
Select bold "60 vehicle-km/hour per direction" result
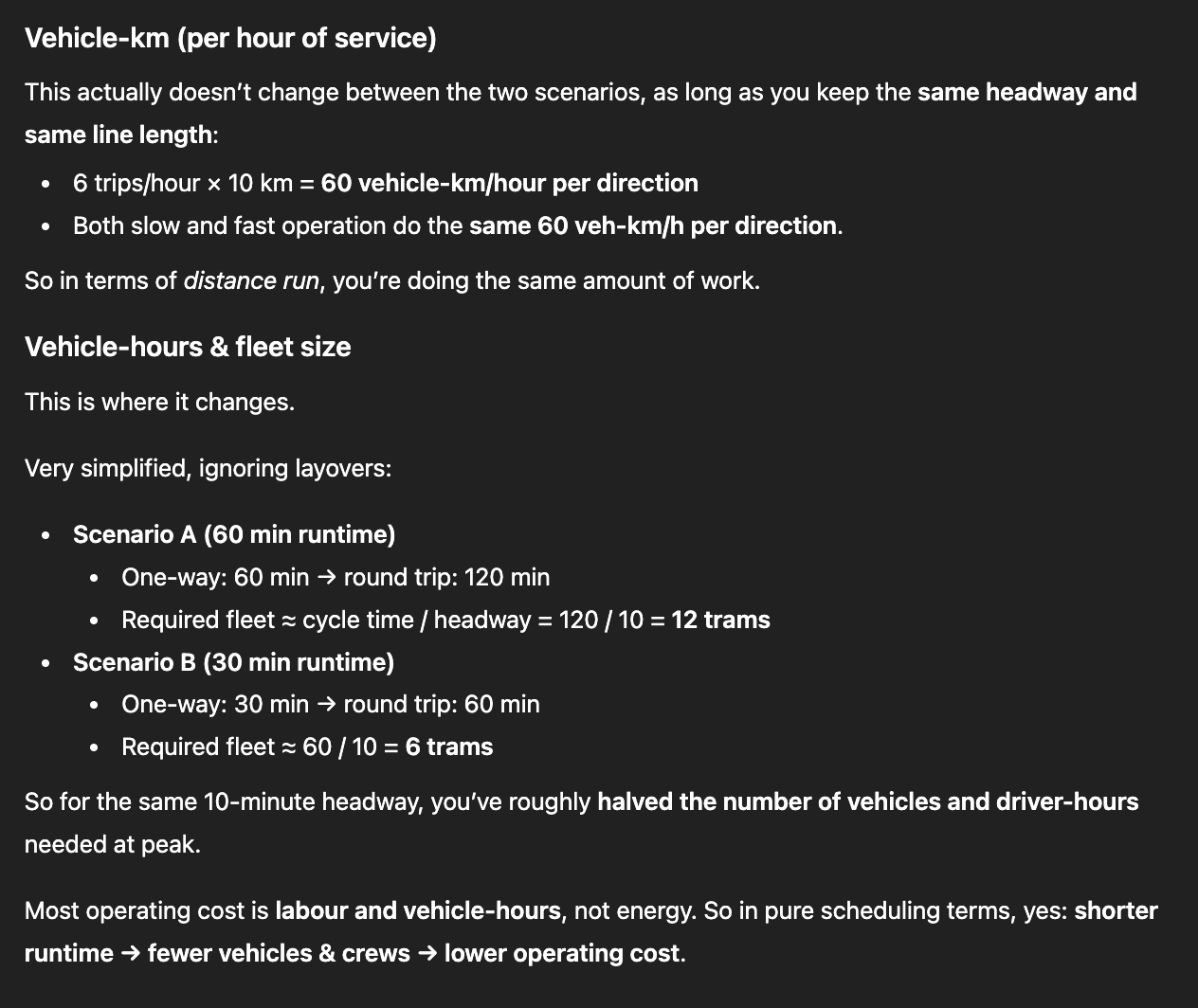point(509,183)
